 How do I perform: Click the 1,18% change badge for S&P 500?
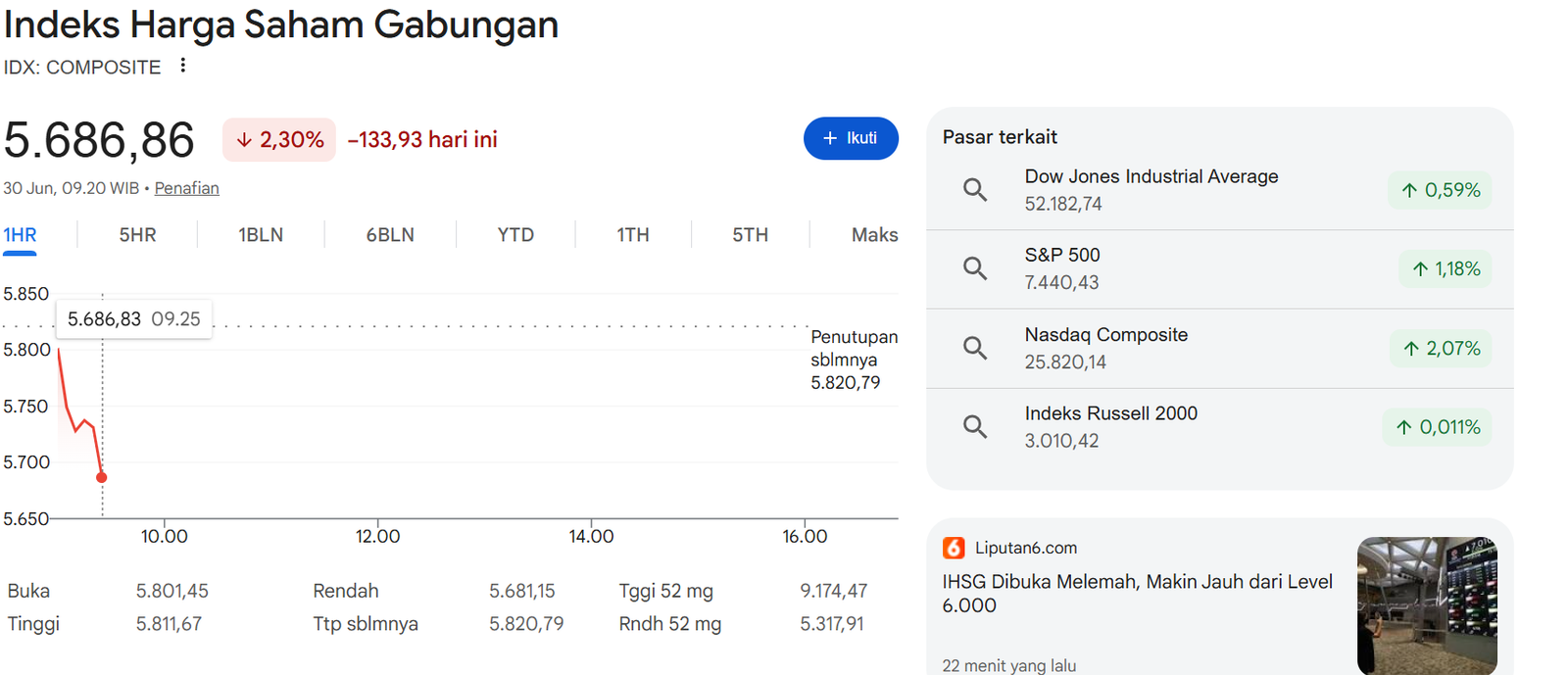[x=1445, y=268]
